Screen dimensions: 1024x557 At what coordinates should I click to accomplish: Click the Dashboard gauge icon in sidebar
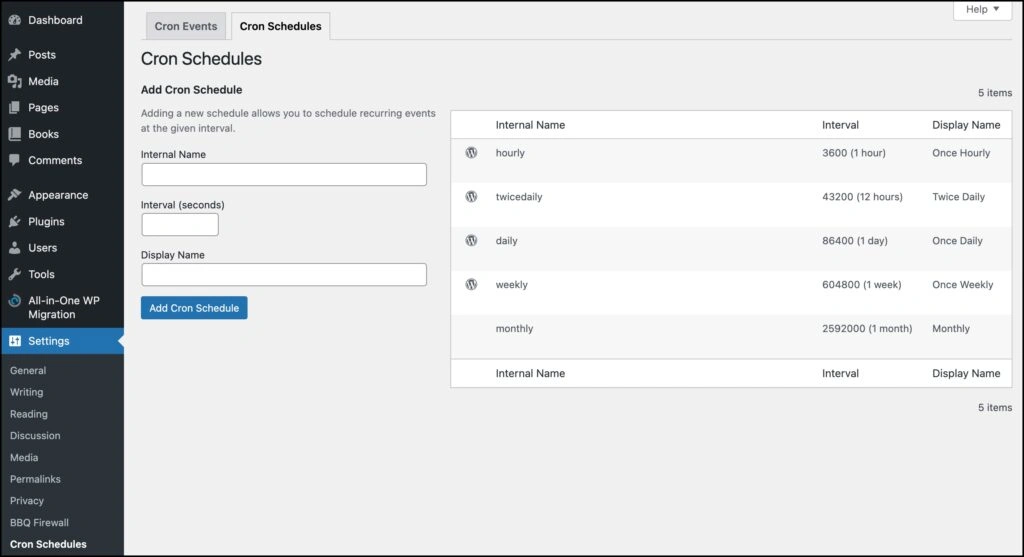point(14,20)
